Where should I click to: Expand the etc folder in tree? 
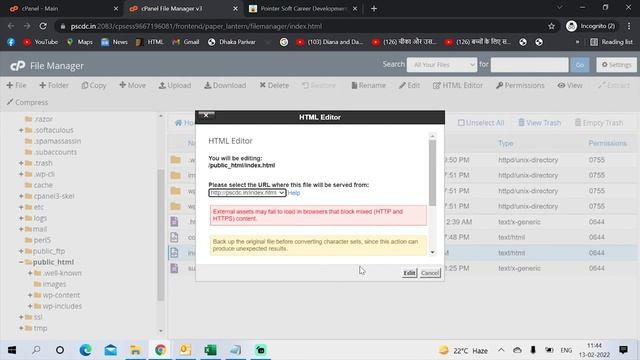click(x=21, y=207)
